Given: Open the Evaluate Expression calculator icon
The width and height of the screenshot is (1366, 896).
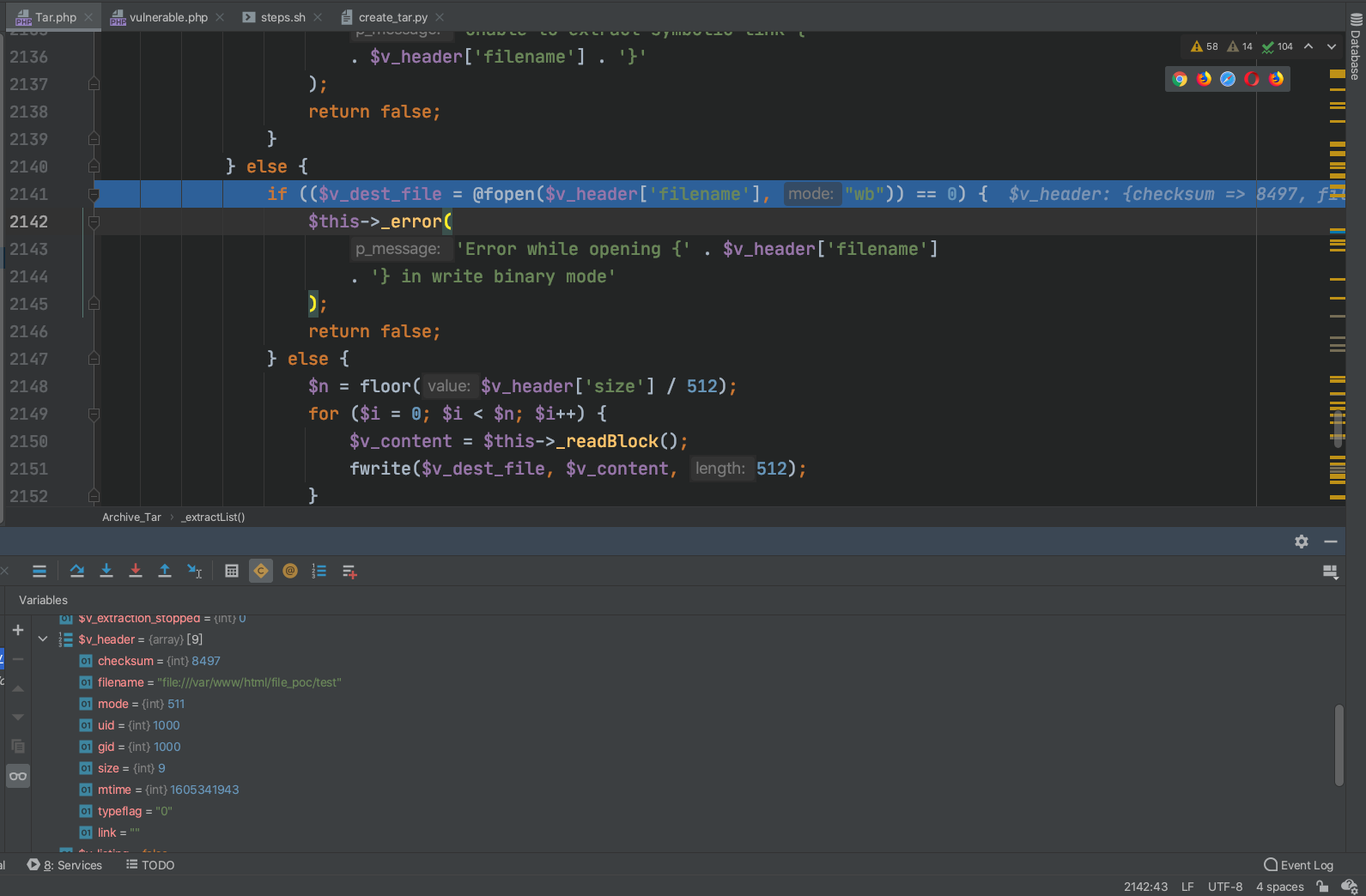Looking at the screenshot, I should click(x=232, y=572).
